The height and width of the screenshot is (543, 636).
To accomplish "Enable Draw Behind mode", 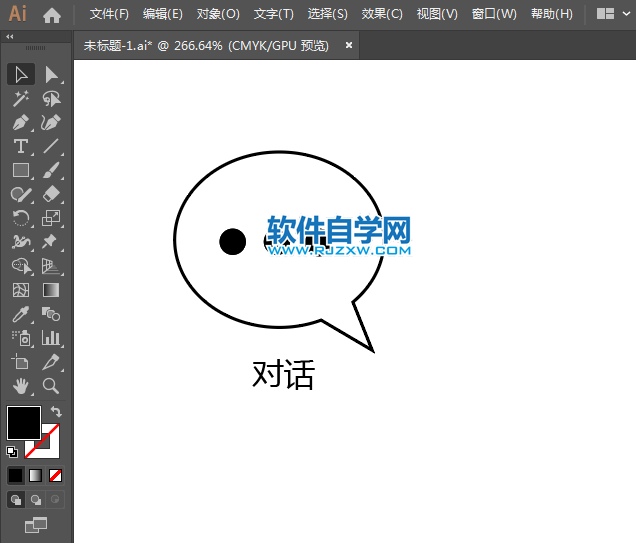I will point(36,500).
